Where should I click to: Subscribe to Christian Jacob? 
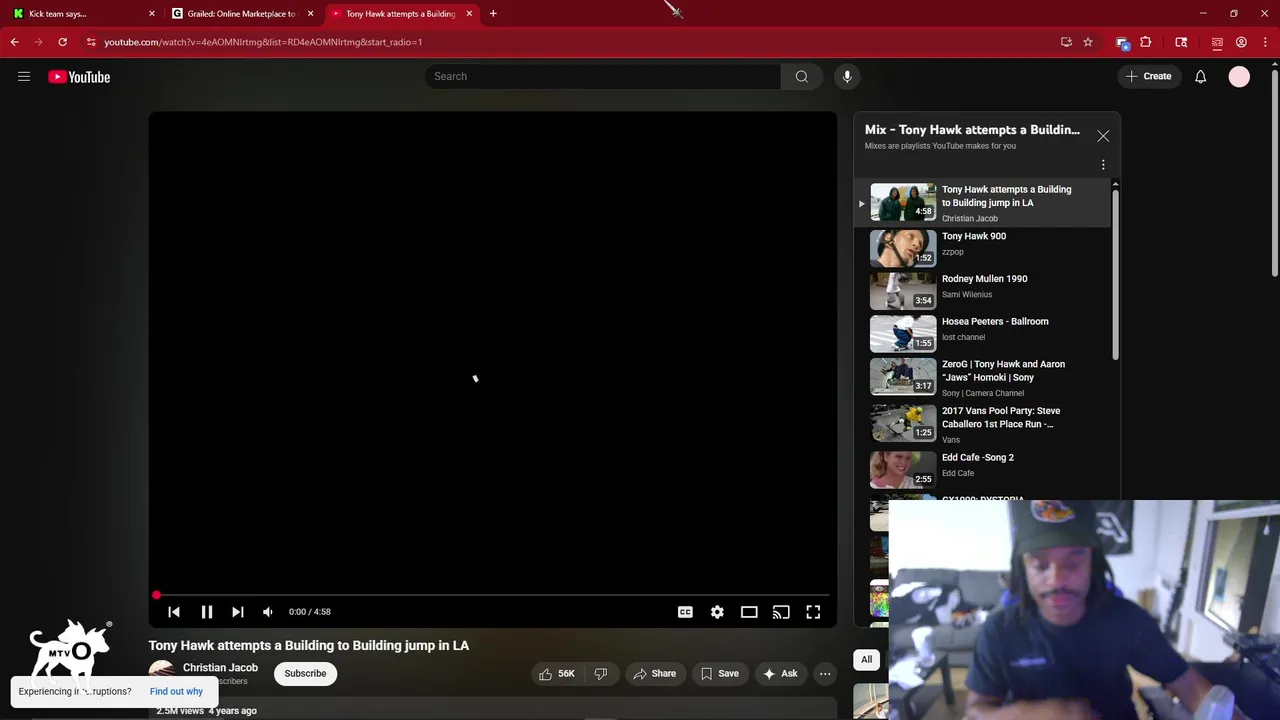click(x=305, y=674)
